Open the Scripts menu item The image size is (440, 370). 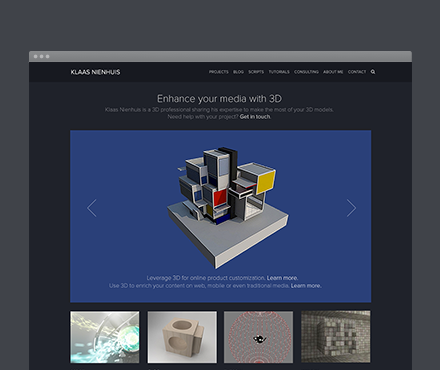pyautogui.click(x=256, y=72)
